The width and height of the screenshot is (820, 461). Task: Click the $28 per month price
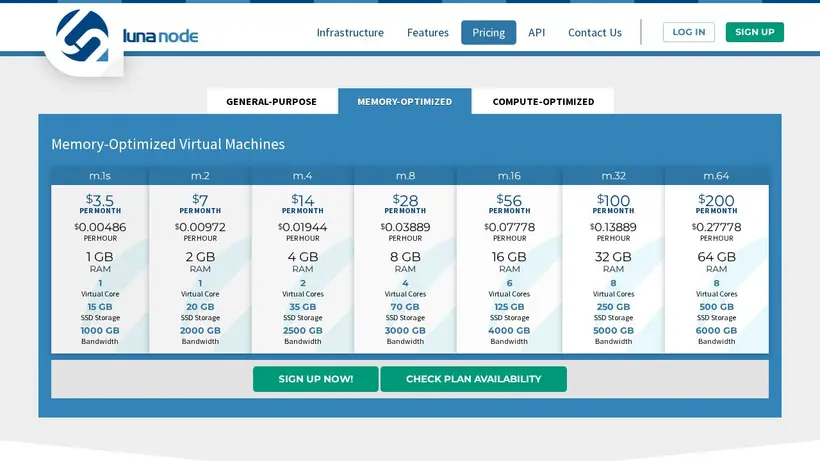point(405,203)
